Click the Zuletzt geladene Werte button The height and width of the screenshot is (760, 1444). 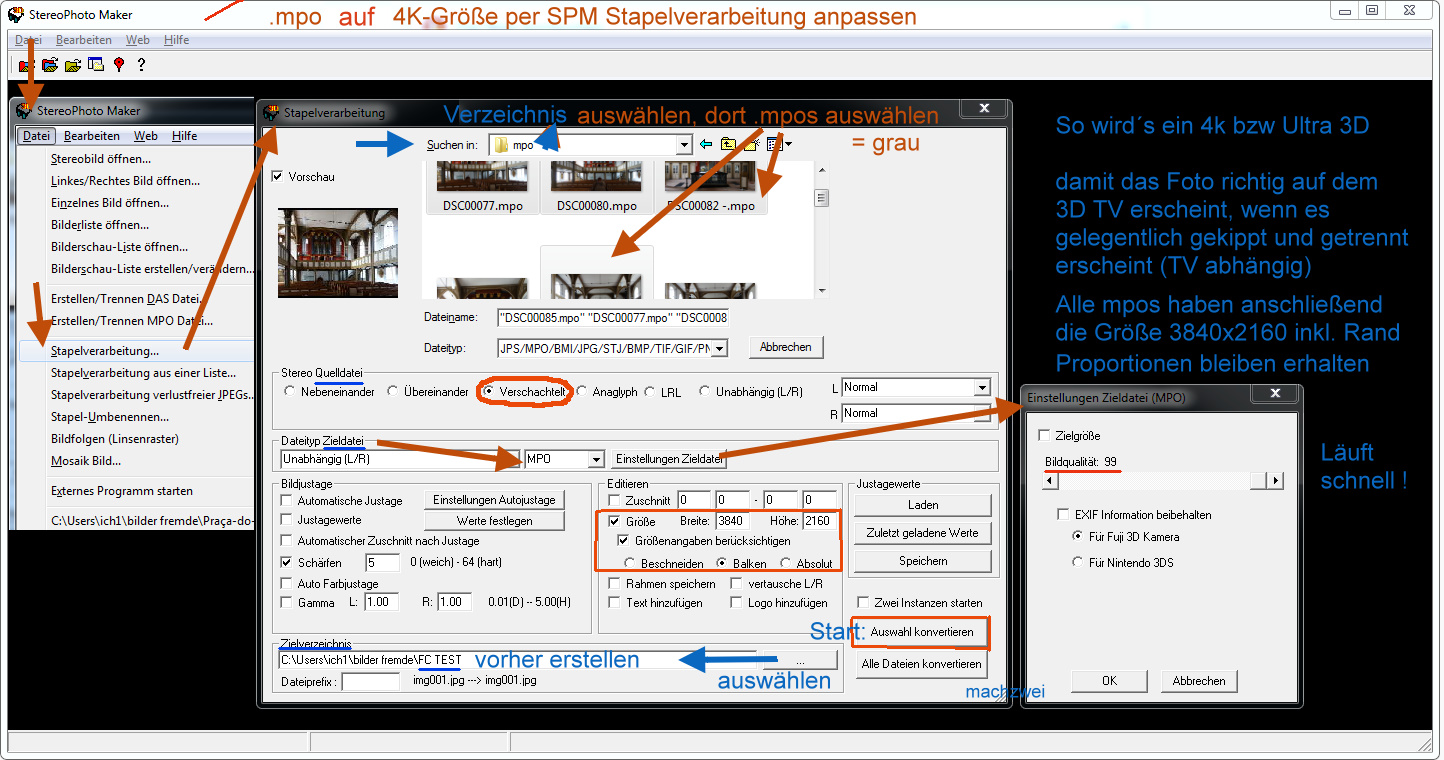tap(923, 533)
